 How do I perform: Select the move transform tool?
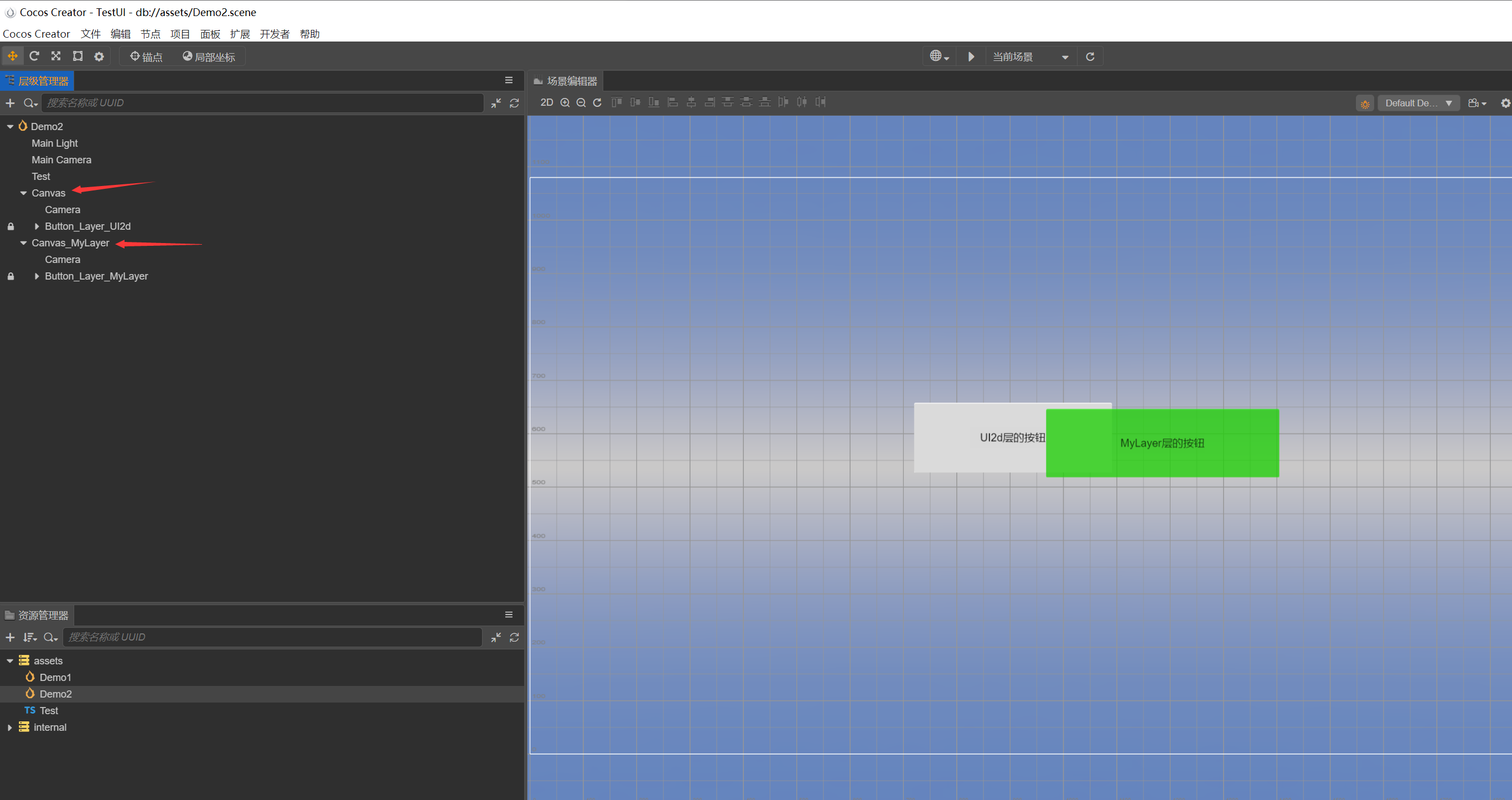coord(12,56)
